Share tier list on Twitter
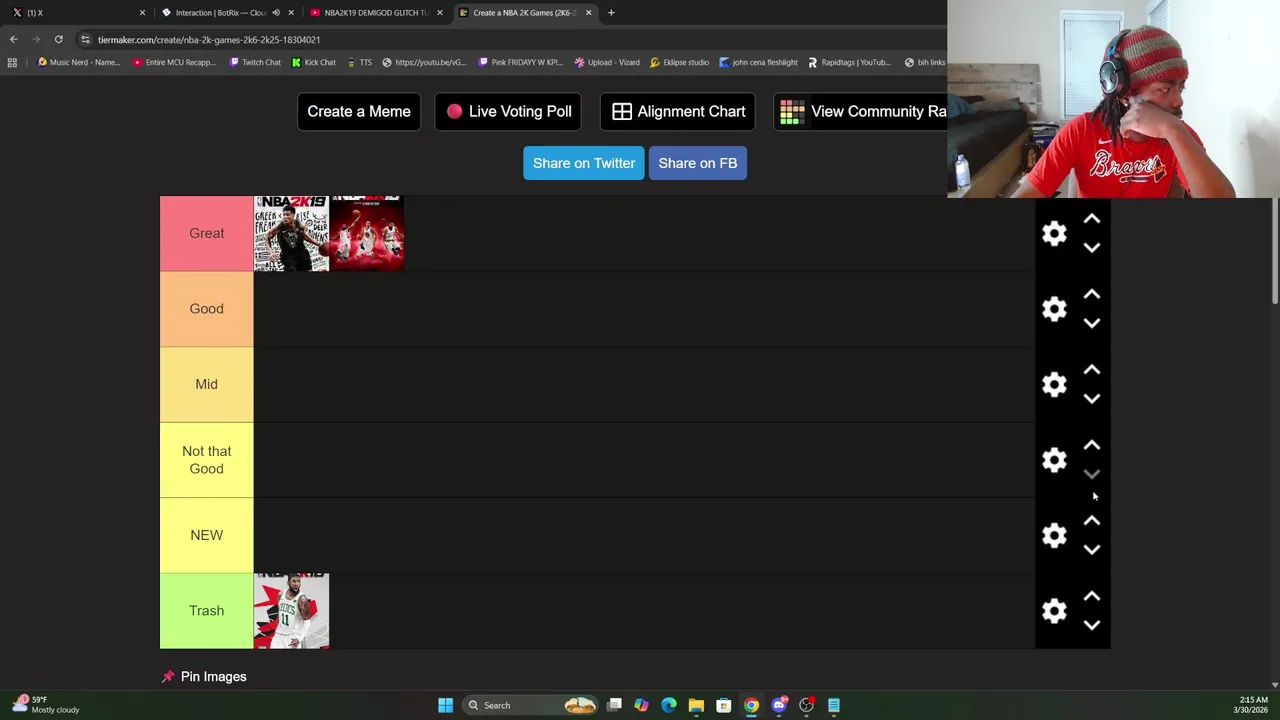The width and height of the screenshot is (1280, 720). coord(584,163)
